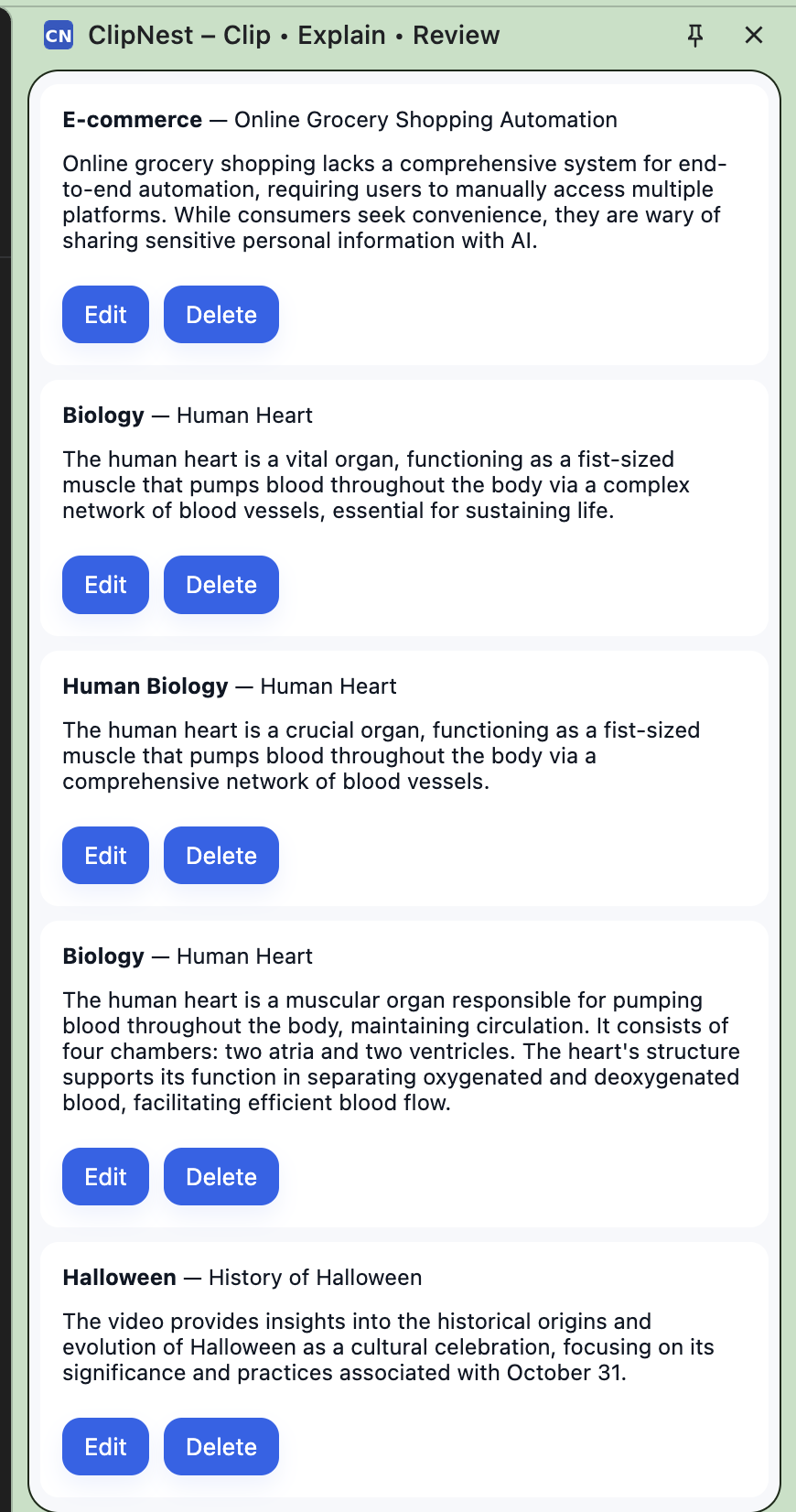Edit the Online Grocery Shopping Automation clip
The image size is (796, 1512).
[x=105, y=315]
